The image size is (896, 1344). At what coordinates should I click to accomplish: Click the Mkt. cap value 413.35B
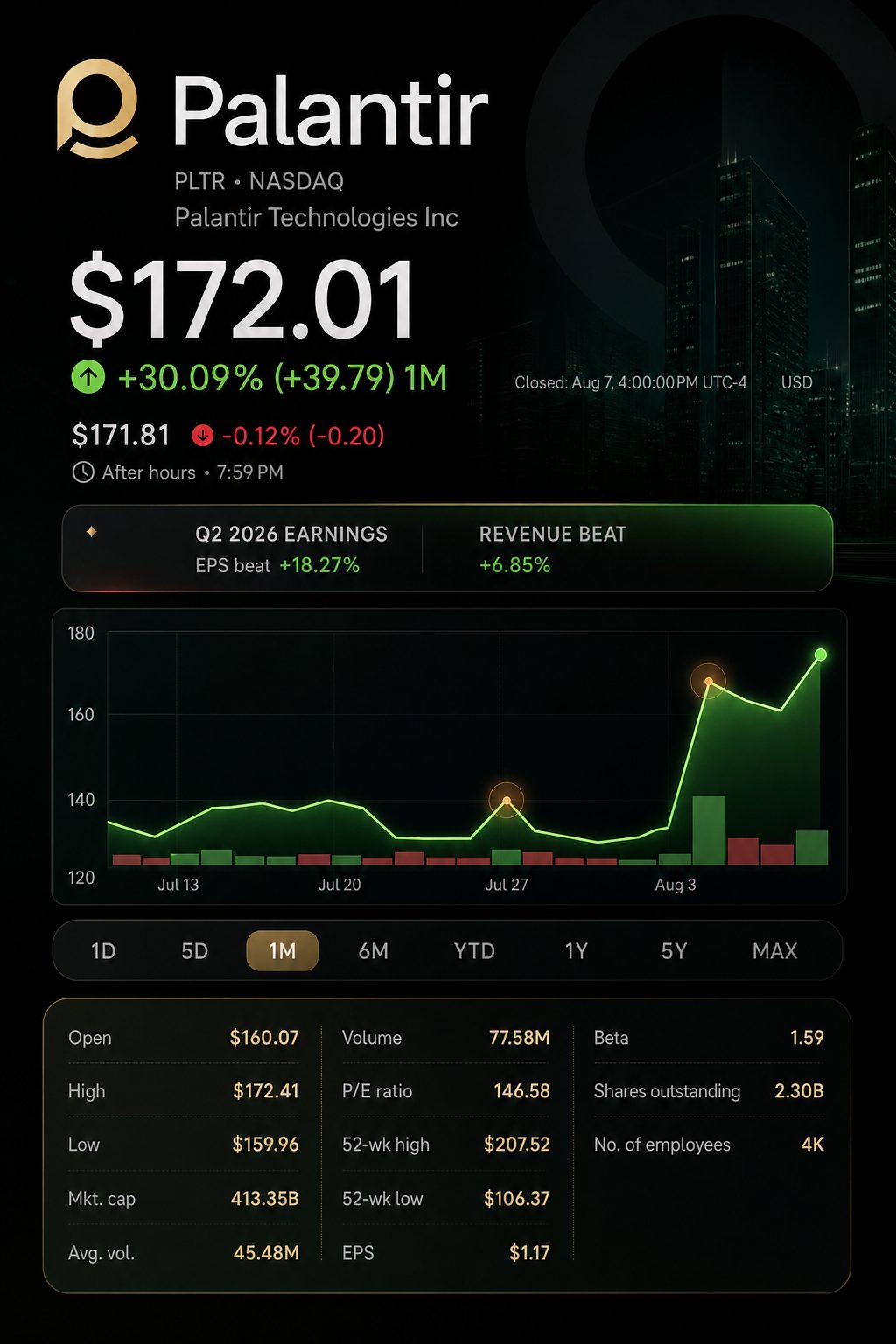point(265,1199)
